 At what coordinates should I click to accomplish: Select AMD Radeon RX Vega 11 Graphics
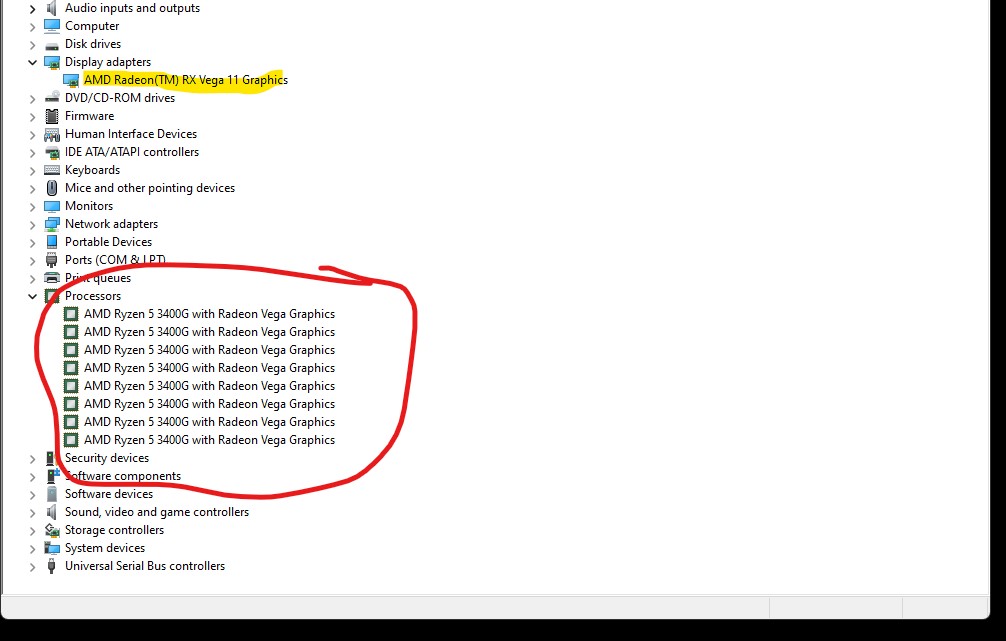coord(185,80)
